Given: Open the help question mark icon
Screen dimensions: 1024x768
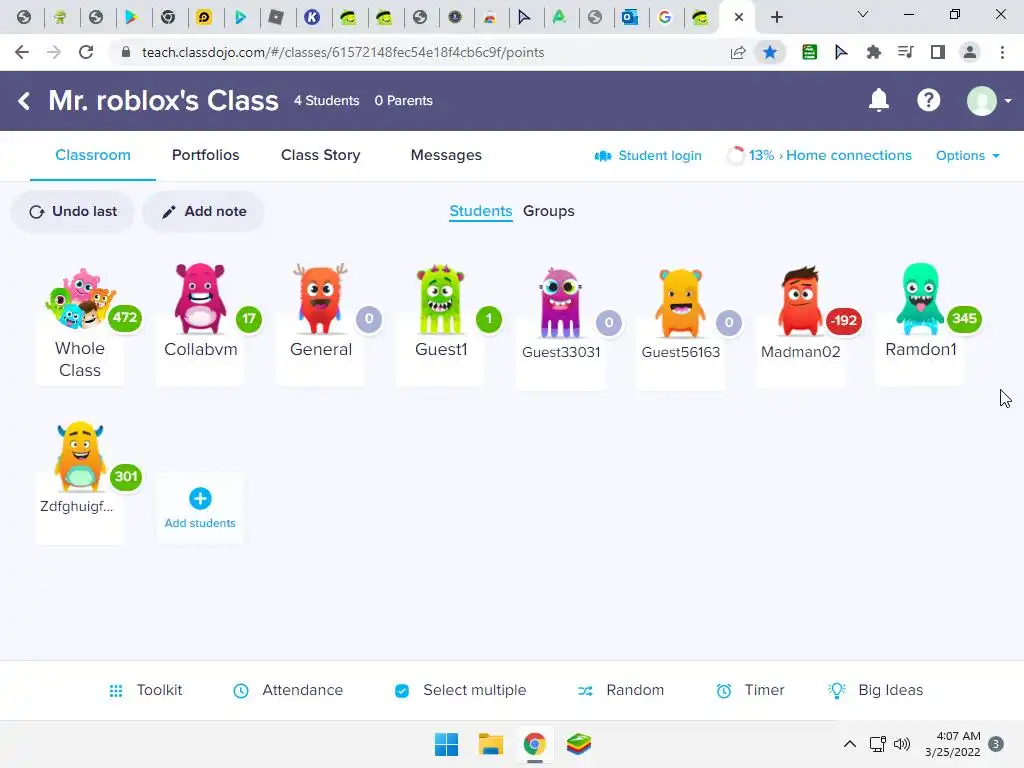Looking at the screenshot, I should [x=928, y=101].
